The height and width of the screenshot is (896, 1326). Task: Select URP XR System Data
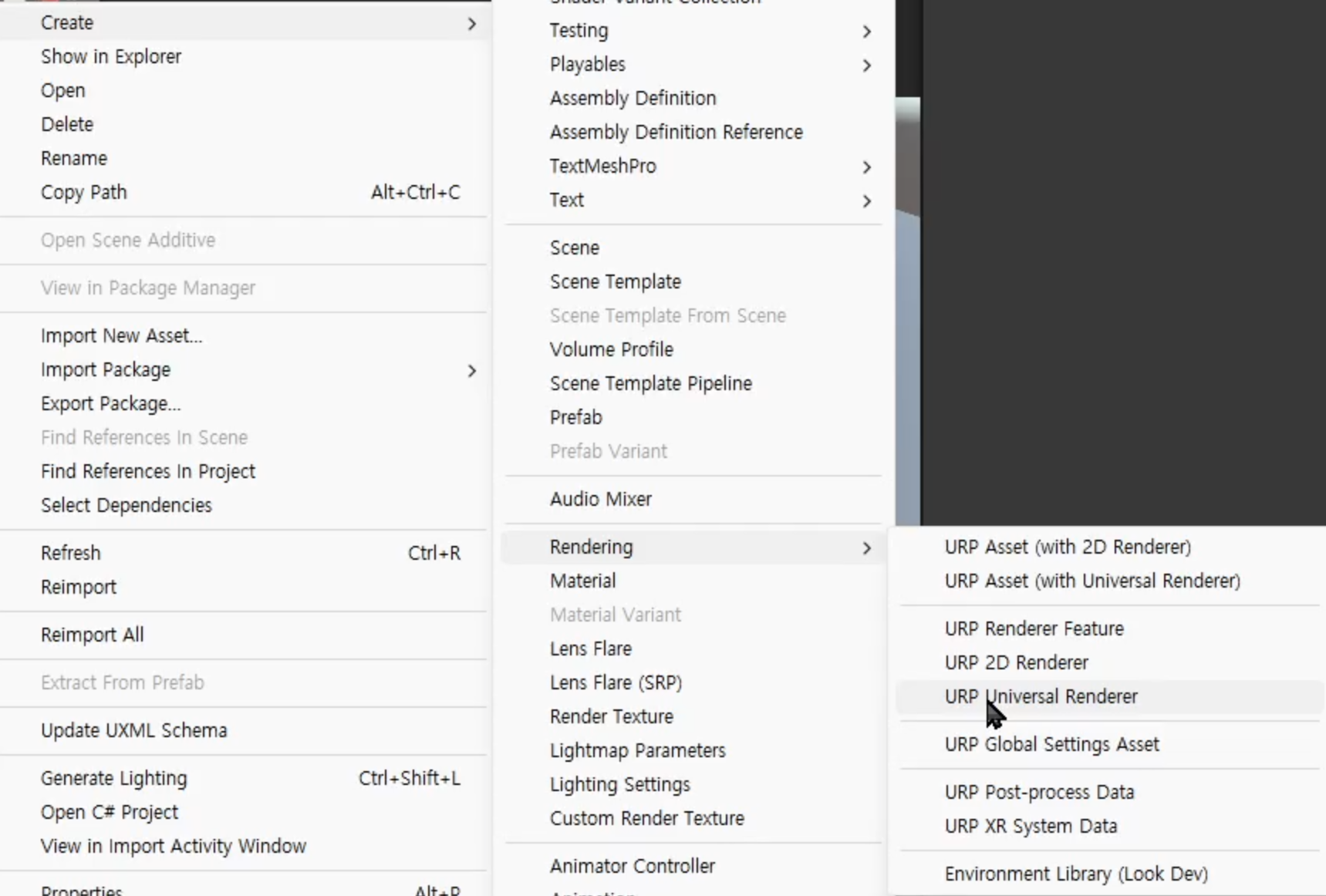(x=1110, y=827)
